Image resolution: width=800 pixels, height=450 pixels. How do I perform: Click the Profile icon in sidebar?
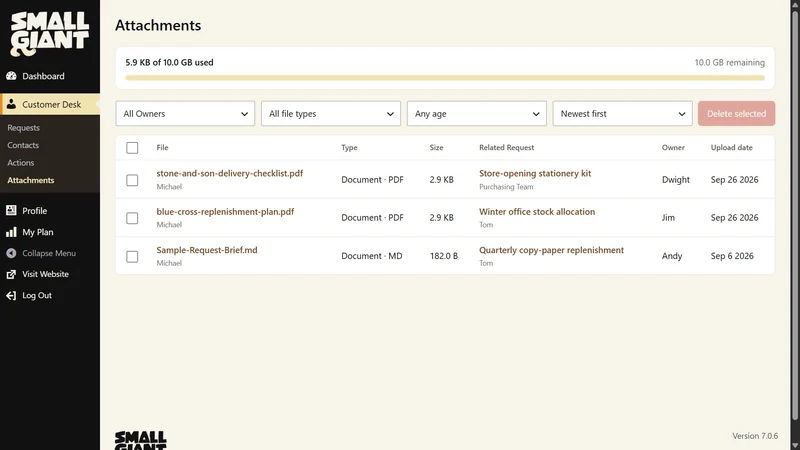[x=11, y=210]
